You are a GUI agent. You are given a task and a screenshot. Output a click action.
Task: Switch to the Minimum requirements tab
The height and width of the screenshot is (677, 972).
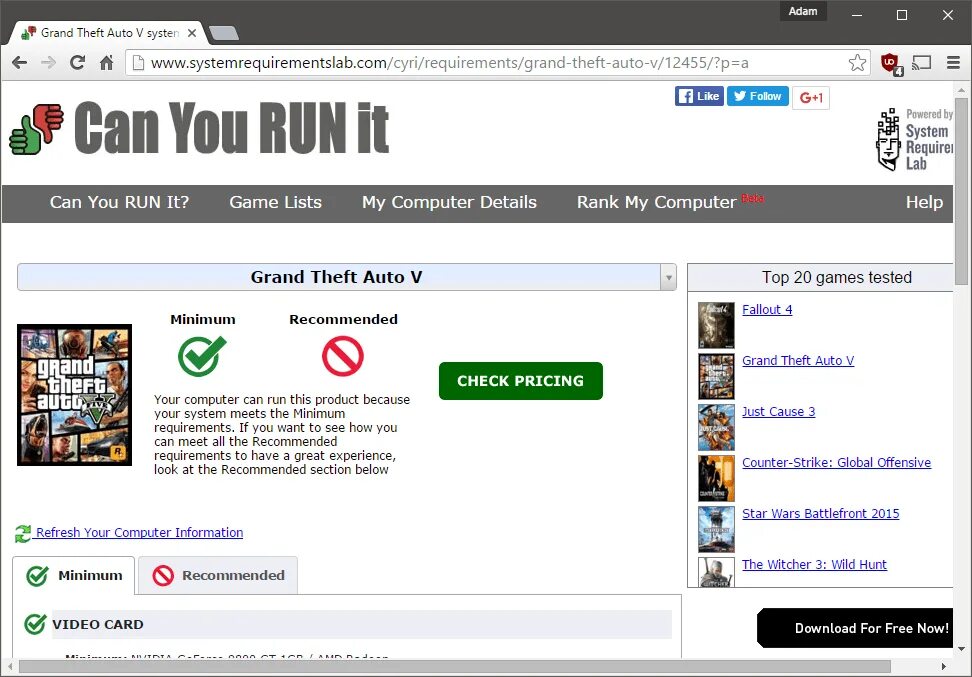tap(74, 575)
